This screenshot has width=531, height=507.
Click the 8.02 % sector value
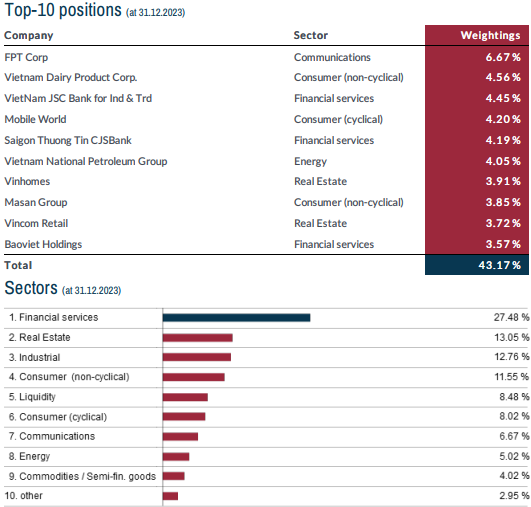click(514, 416)
